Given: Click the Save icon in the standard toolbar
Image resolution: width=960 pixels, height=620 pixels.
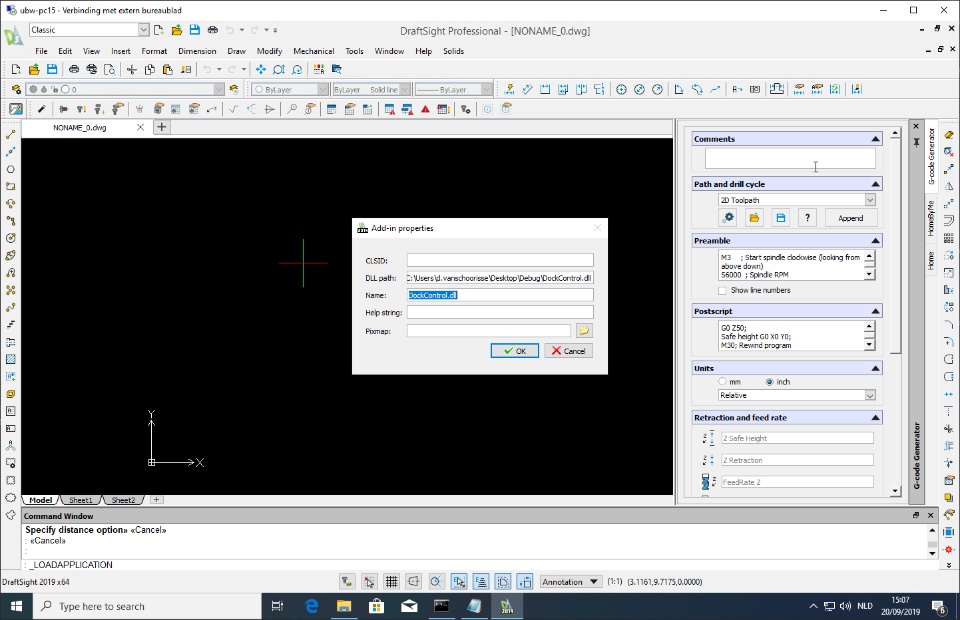Looking at the screenshot, I should (x=51, y=70).
